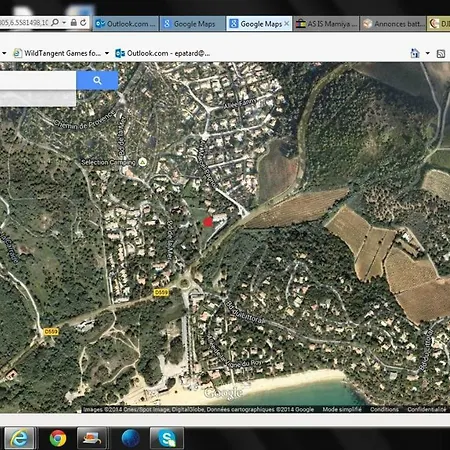This screenshot has width=450, height=450.
Task: Click the red marker on the map
Action: tap(208, 222)
